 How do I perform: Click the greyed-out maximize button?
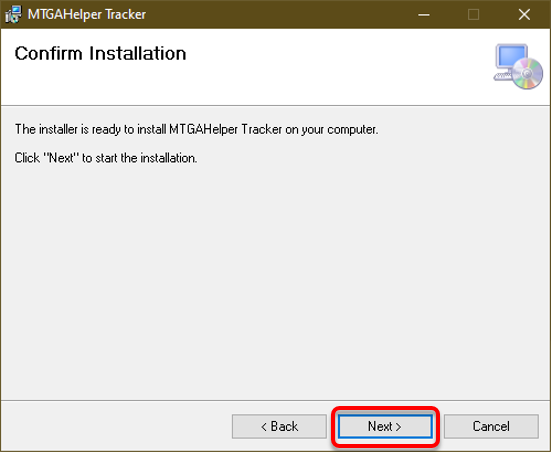pyautogui.click(x=473, y=14)
